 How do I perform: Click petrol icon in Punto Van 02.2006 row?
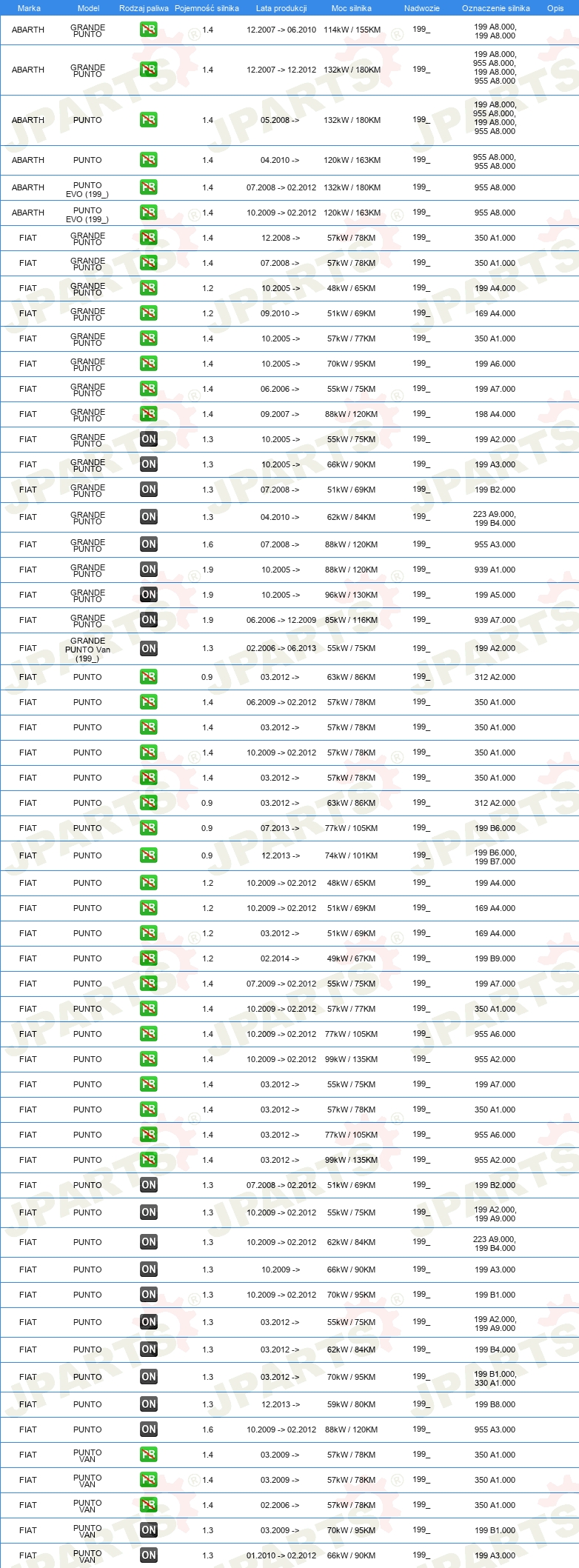point(148,1505)
